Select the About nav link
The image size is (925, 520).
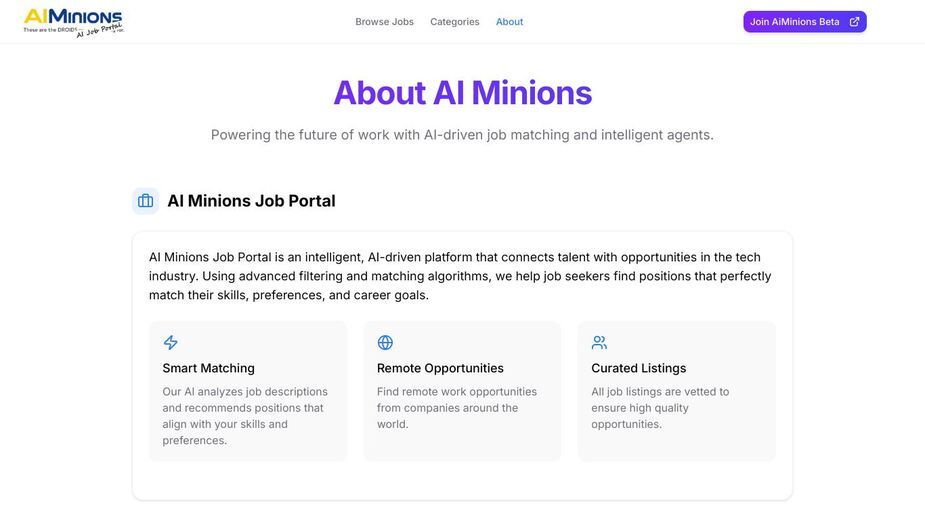pyautogui.click(x=509, y=22)
